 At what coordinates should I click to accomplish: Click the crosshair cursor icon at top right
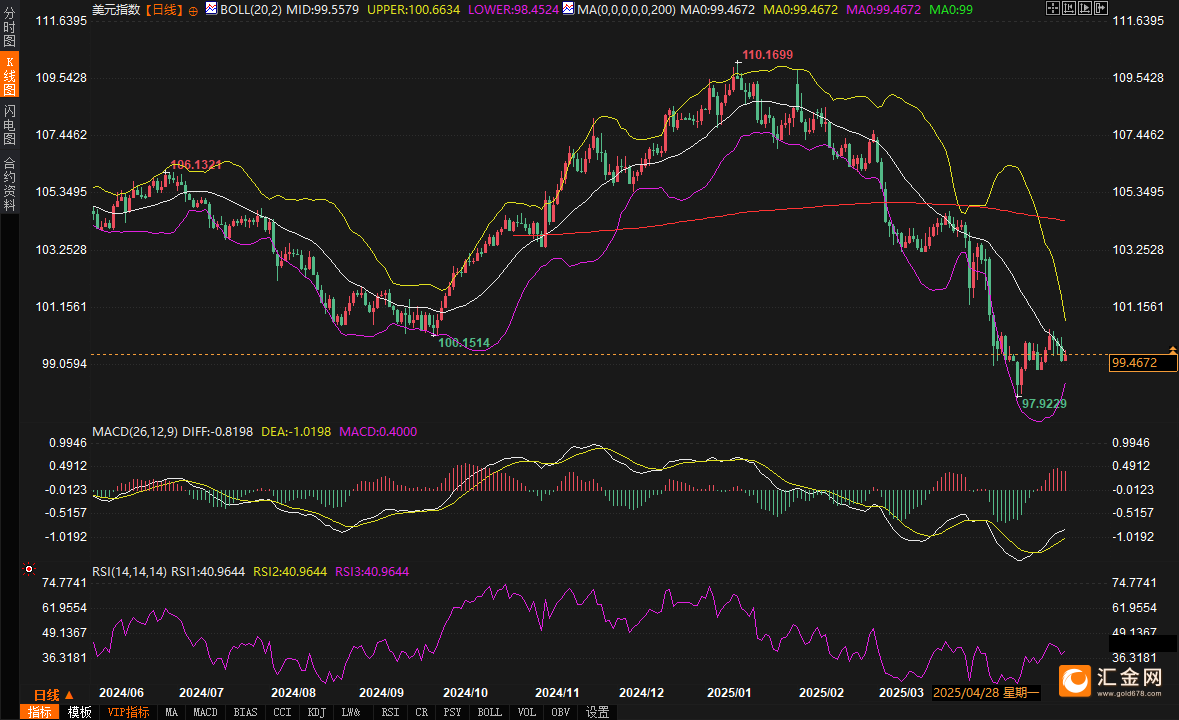1053,8
